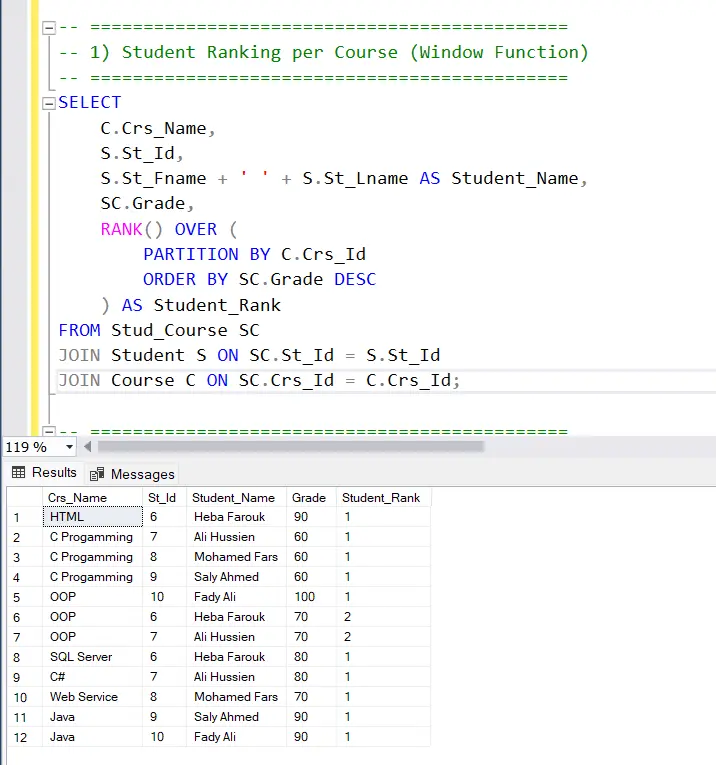Switch to the Messages tab

132,474
